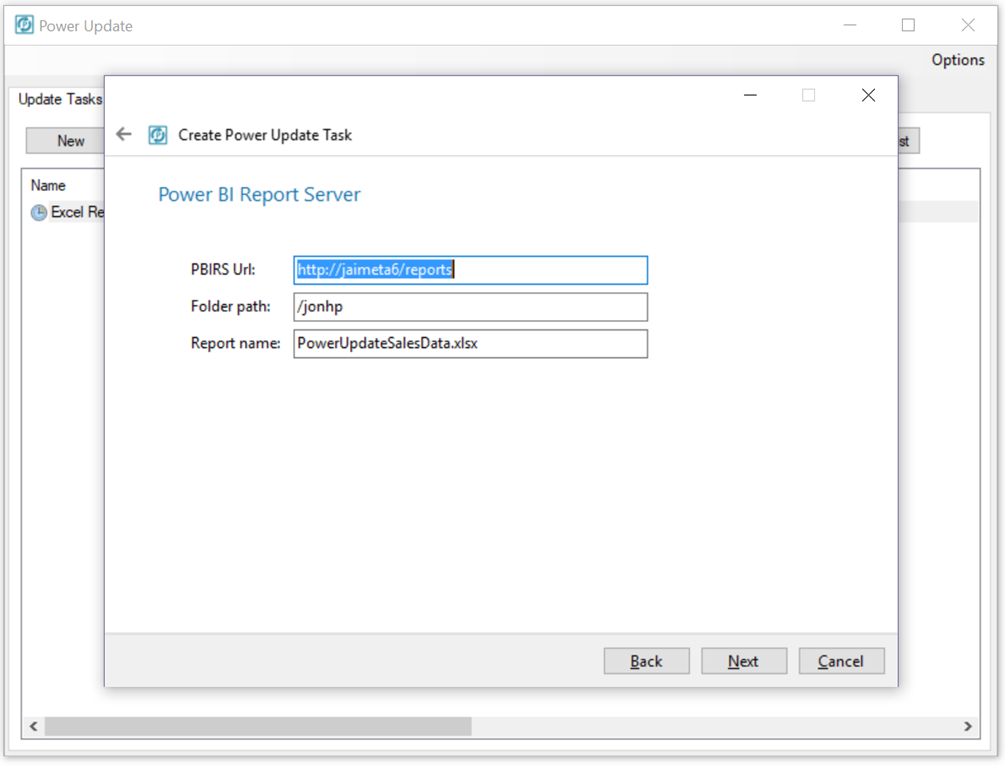Click the Power Update app icon in the title bar

[x=24, y=25]
